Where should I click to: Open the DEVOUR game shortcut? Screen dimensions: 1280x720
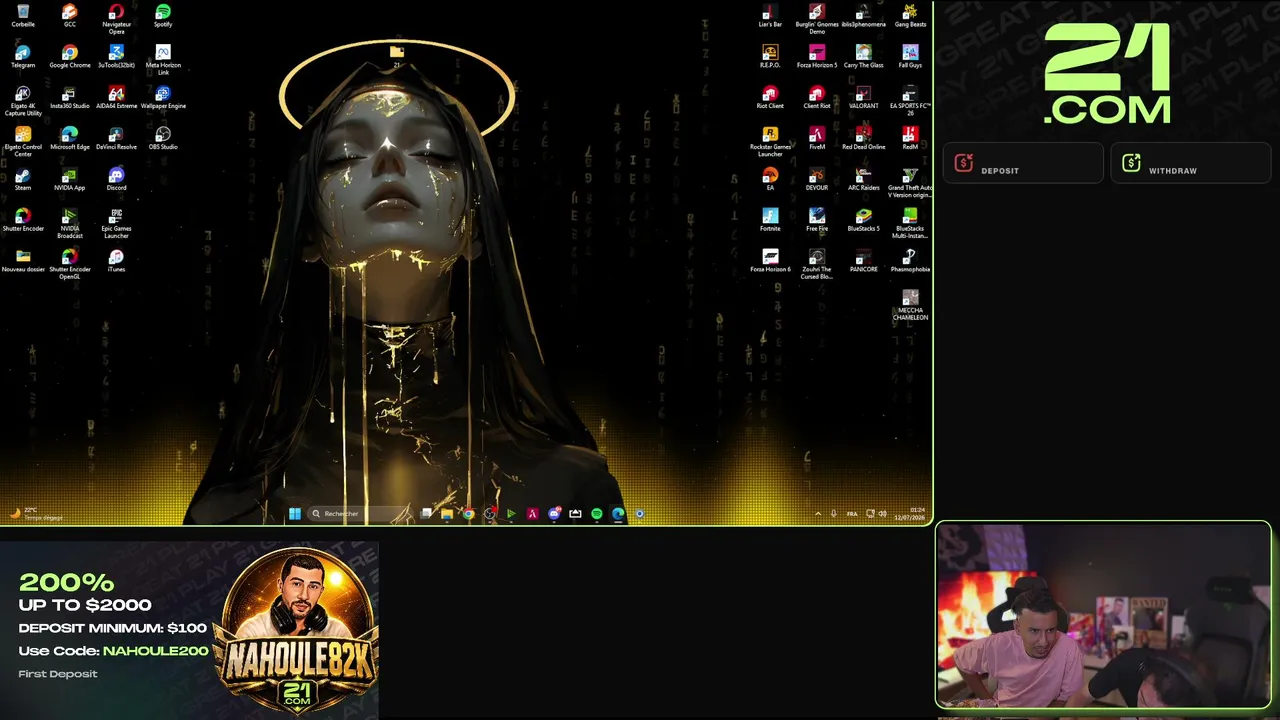coord(817,180)
